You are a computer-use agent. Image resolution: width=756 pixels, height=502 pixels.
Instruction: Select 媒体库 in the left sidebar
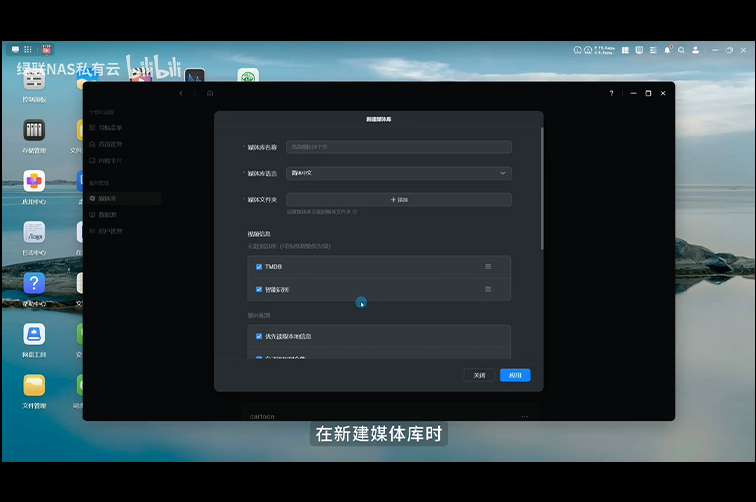click(x=107, y=199)
